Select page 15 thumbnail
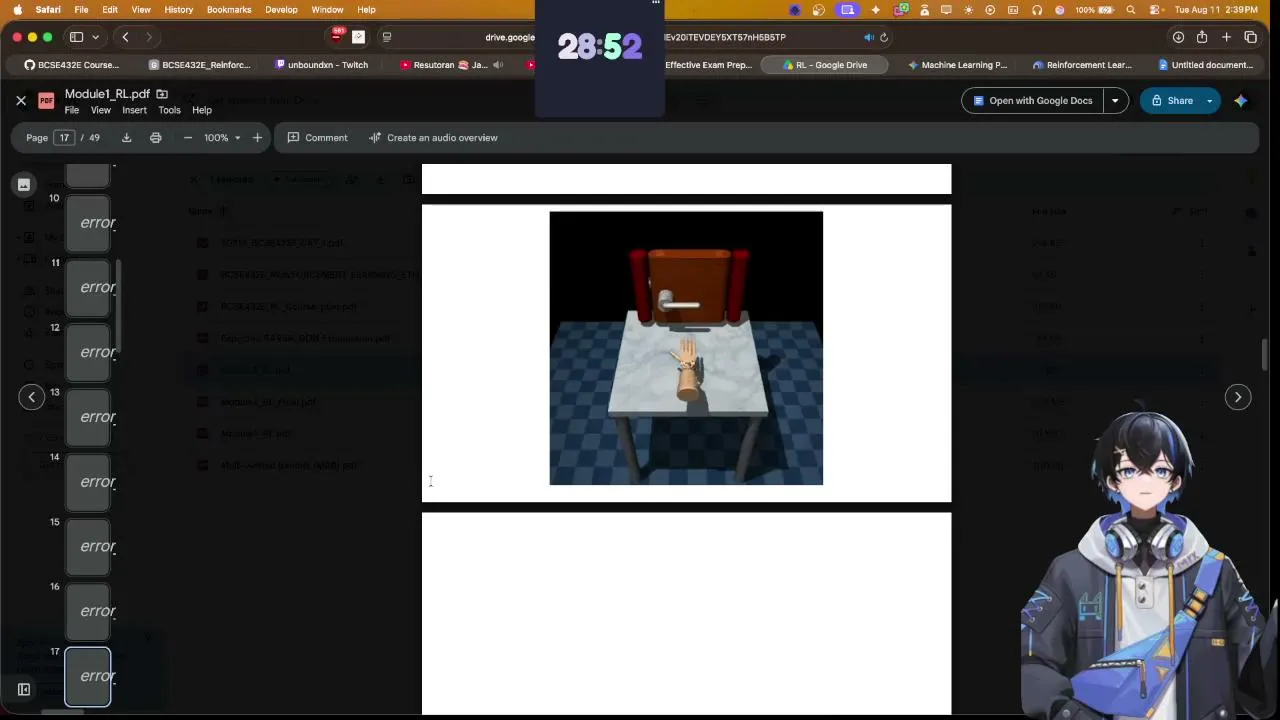1280x720 pixels. [x=88, y=547]
